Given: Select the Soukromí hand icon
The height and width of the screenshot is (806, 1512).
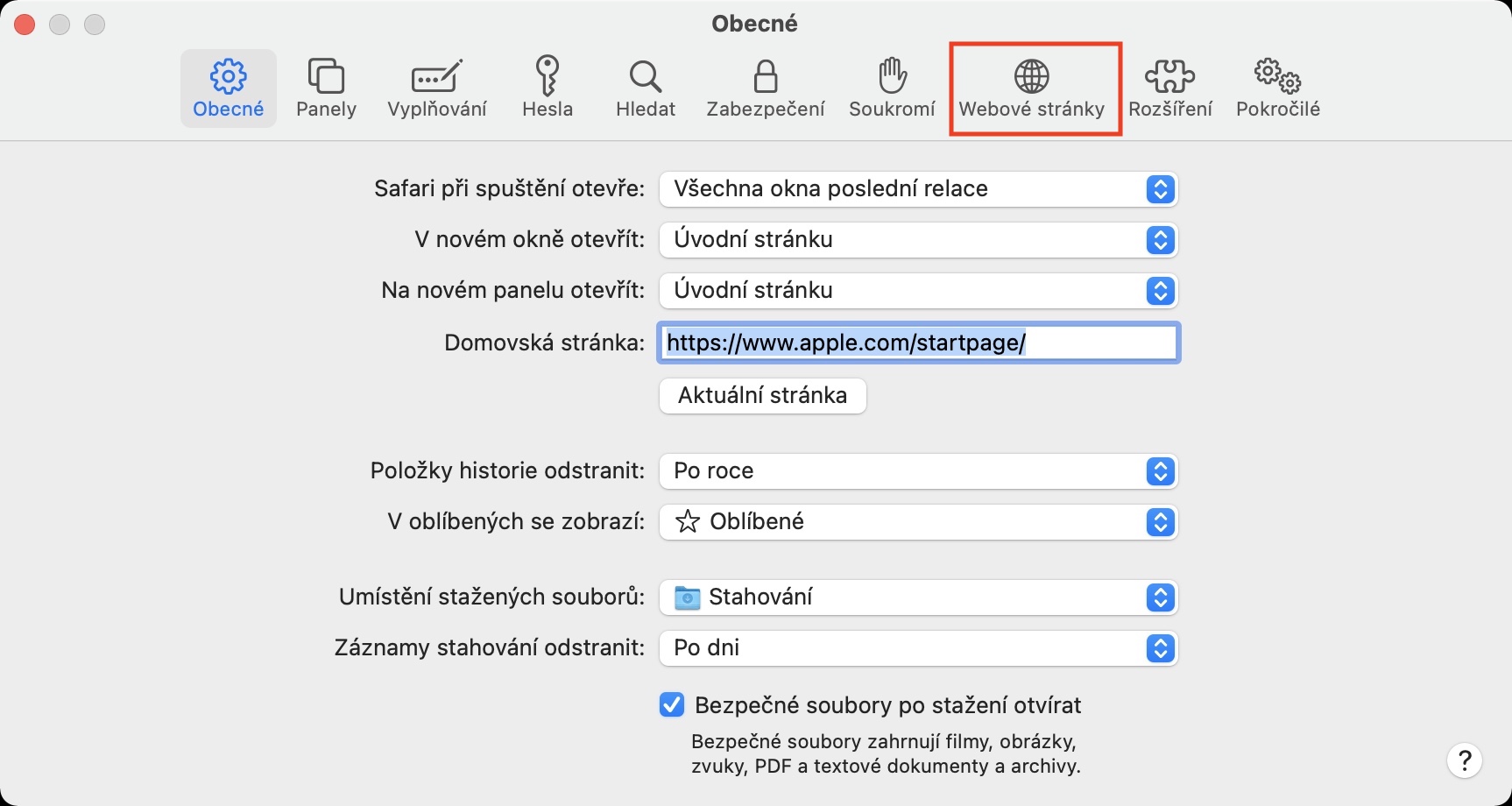Looking at the screenshot, I should tap(892, 77).
